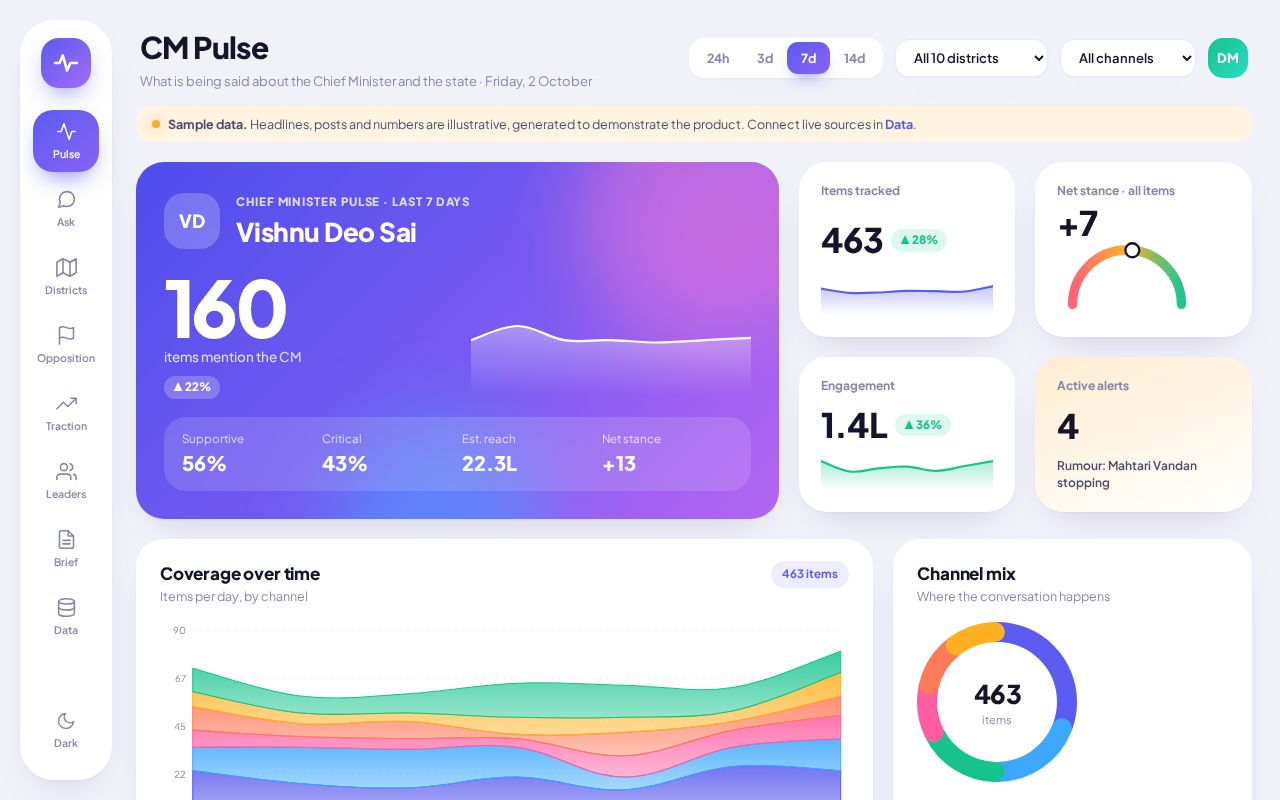Open the Traction trend icon

pyautogui.click(x=66, y=403)
